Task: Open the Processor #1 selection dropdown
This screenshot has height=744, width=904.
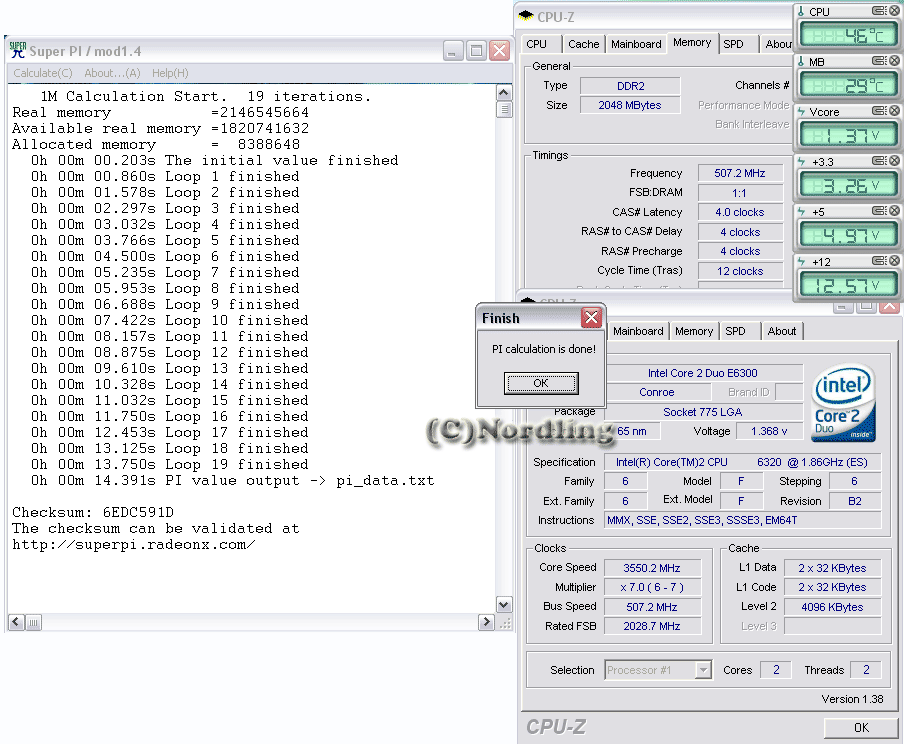Action: (703, 670)
